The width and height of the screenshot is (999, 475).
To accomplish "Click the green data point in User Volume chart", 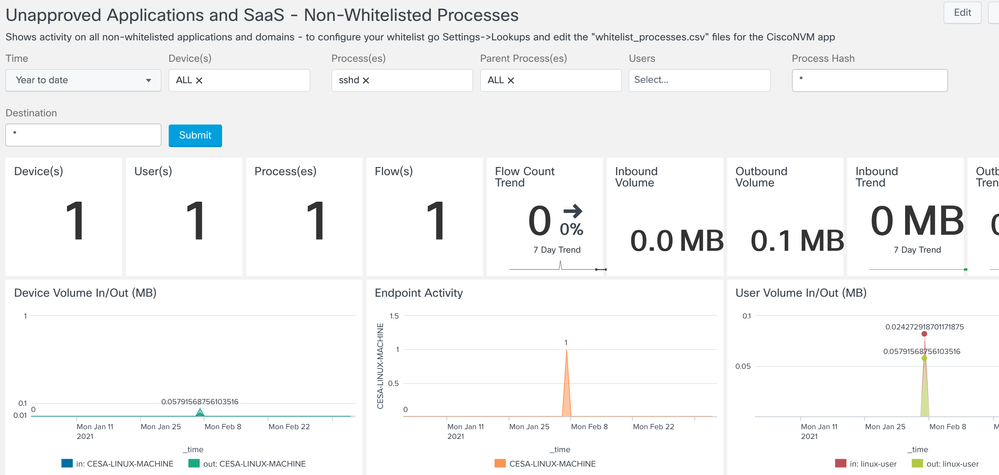I will (924, 358).
